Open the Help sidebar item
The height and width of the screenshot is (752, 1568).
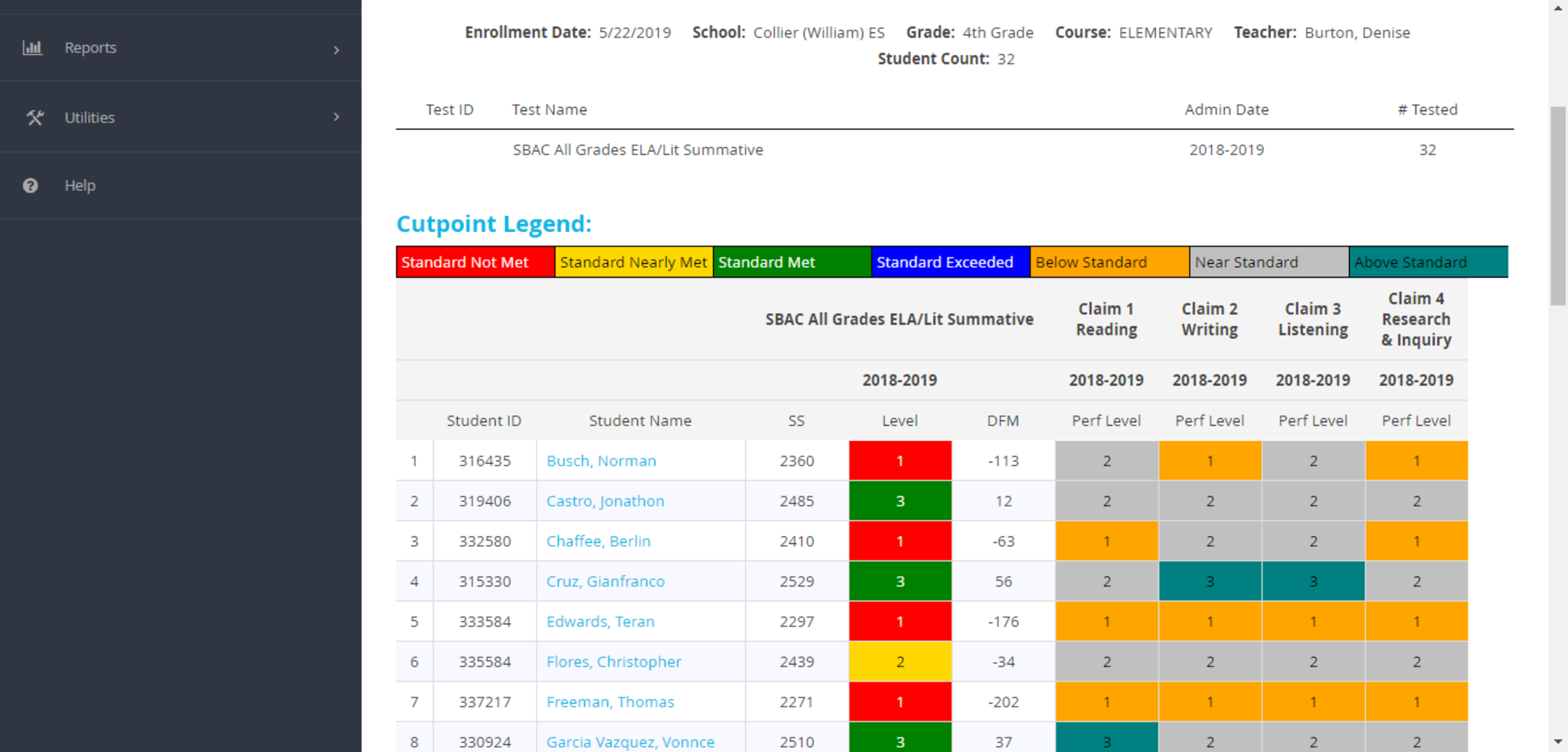tap(80, 185)
